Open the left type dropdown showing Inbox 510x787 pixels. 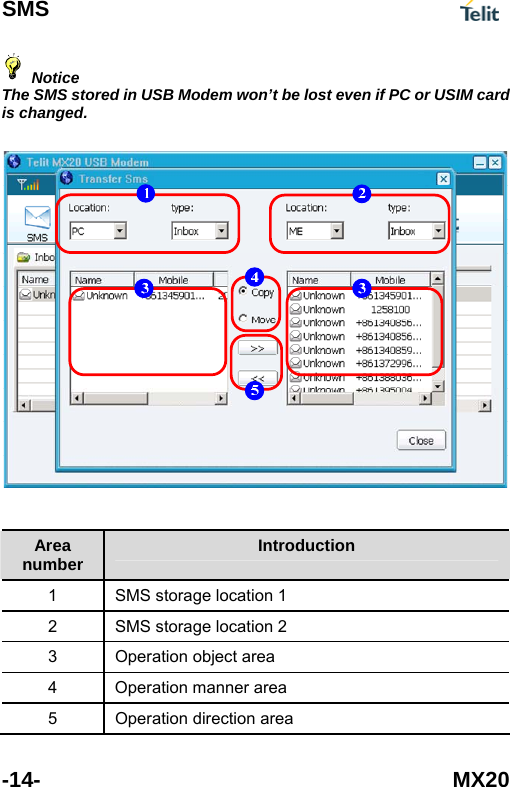pos(200,231)
